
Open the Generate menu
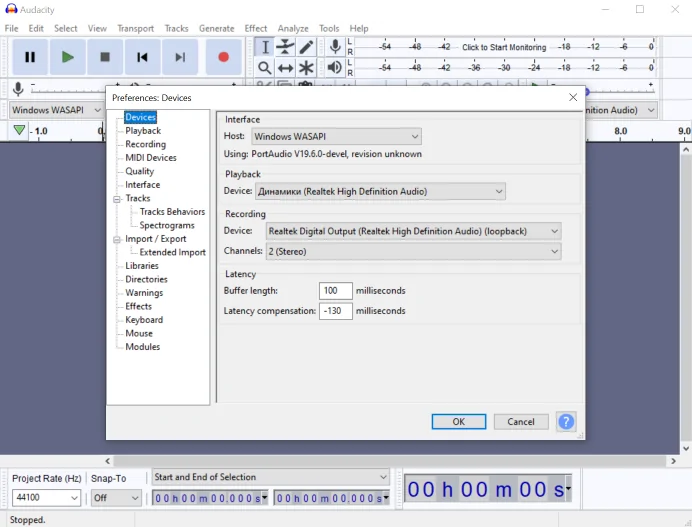click(217, 28)
